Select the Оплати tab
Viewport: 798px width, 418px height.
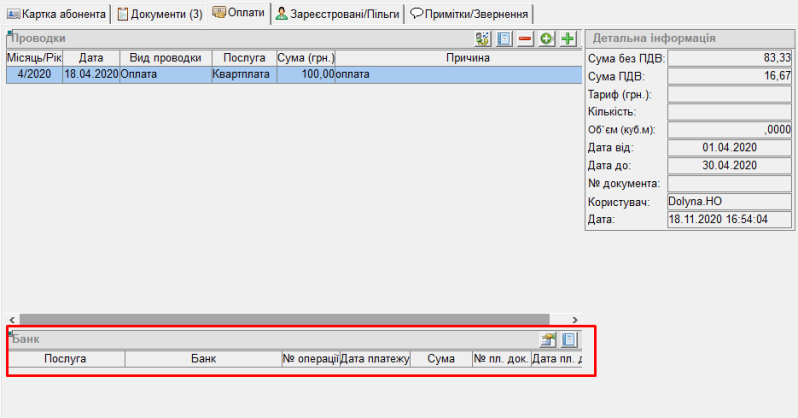(239, 14)
